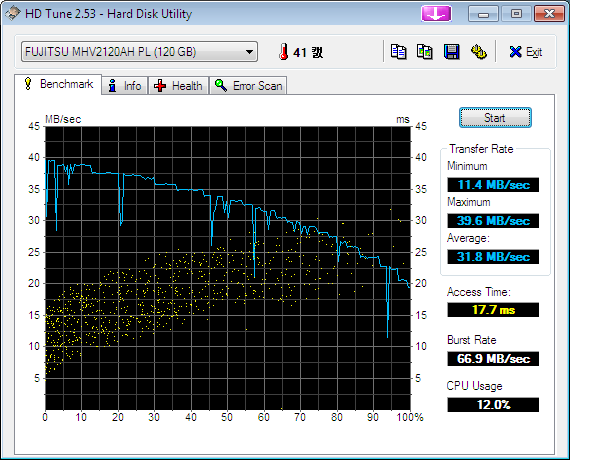Maximize the HD Tune window
Image resolution: width=614 pixels, height=460 pixels.
pos(516,14)
